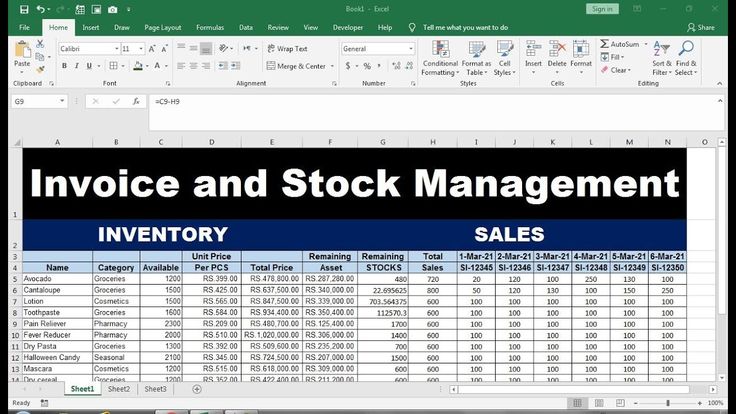
Task: Apply Percent Style format
Action: click(x=367, y=66)
